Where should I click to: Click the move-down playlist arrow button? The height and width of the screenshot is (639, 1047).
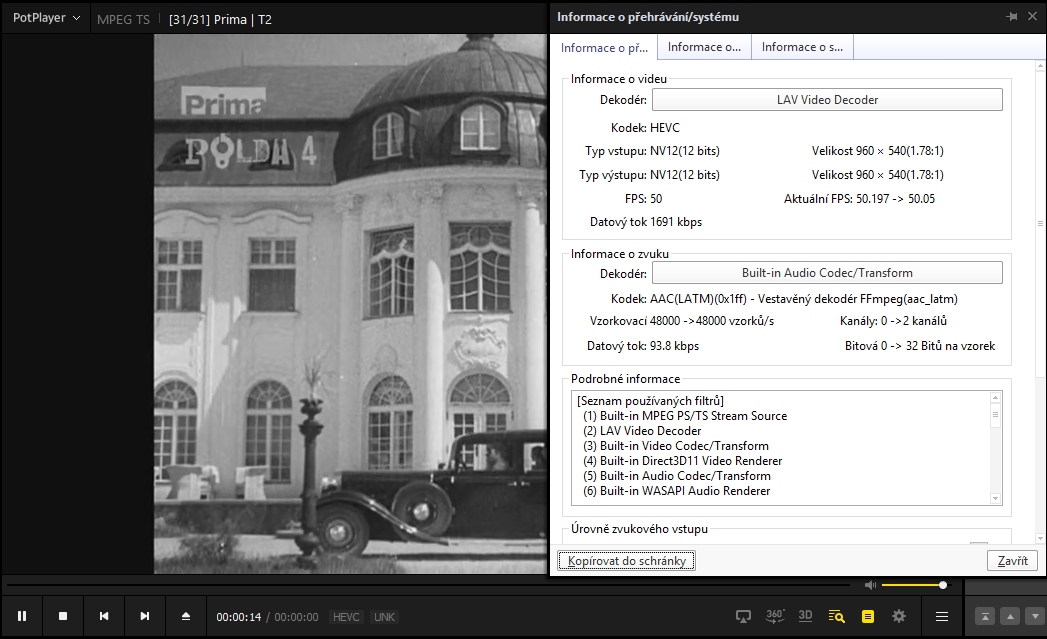pyautogui.click(x=1035, y=616)
